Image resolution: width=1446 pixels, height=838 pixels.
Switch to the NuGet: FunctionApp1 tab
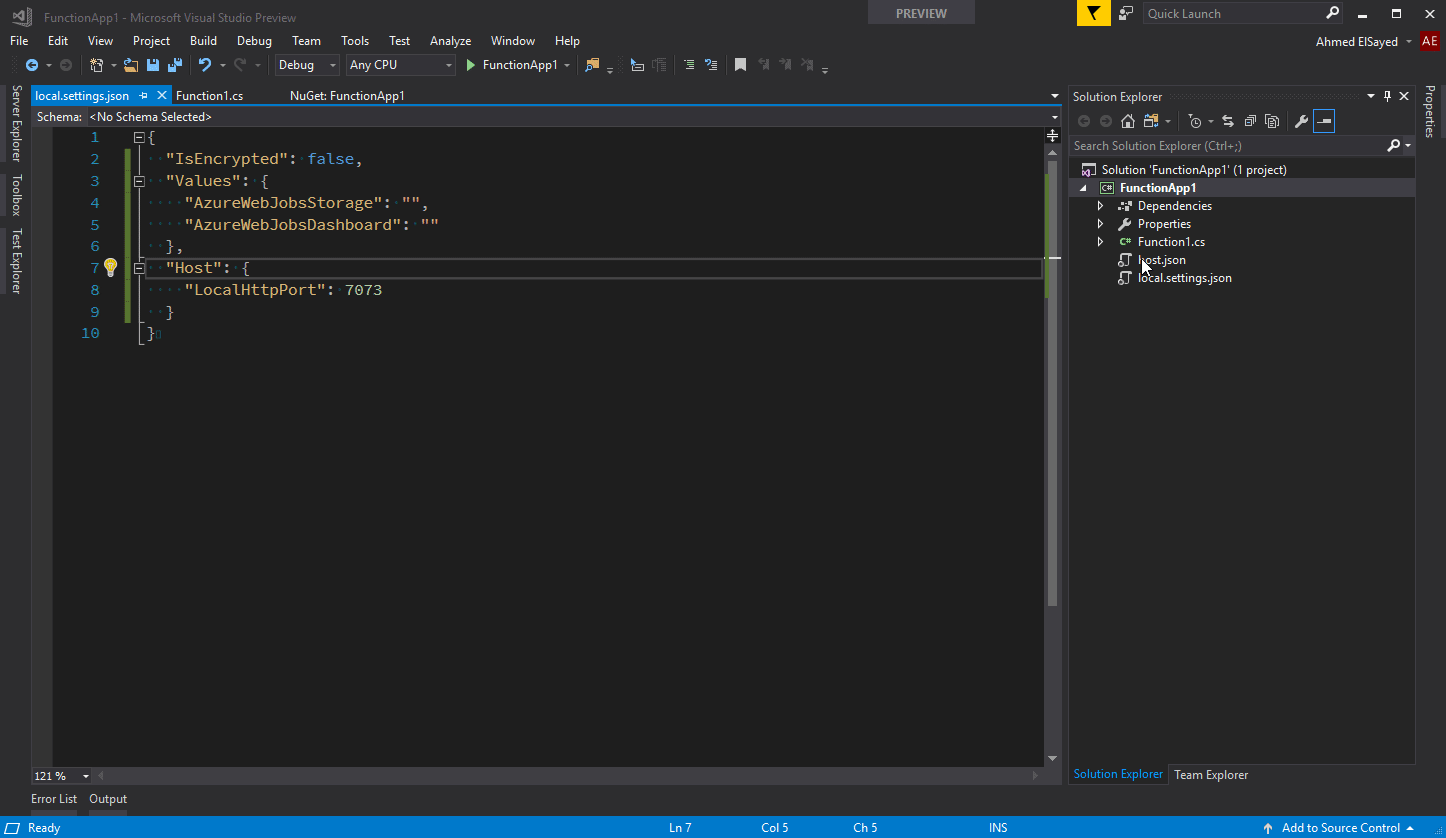[x=347, y=96]
